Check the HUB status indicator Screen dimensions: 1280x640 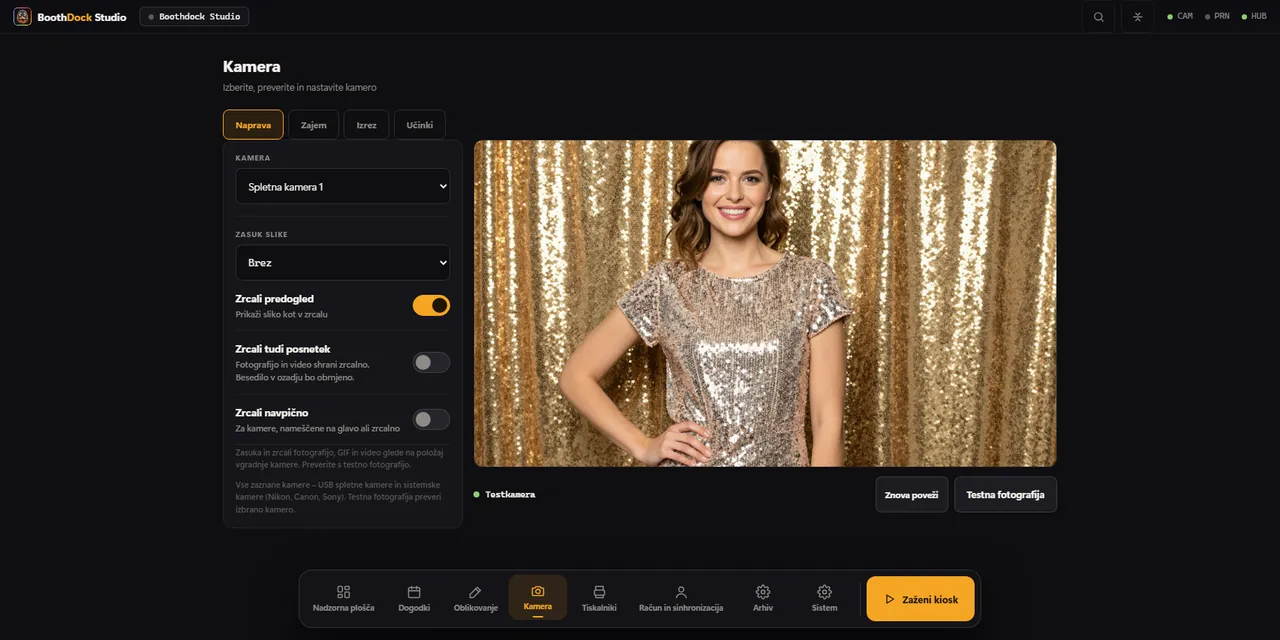(1254, 17)
